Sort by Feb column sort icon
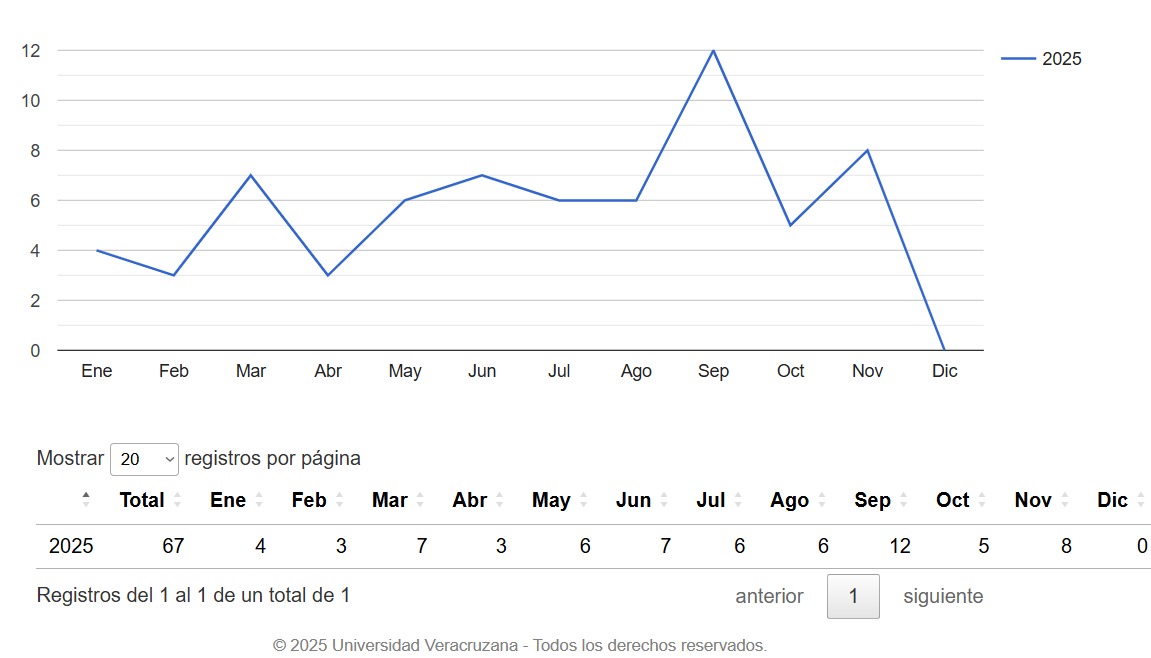Screen dimensions: 1151x658 tap(339, 500)
